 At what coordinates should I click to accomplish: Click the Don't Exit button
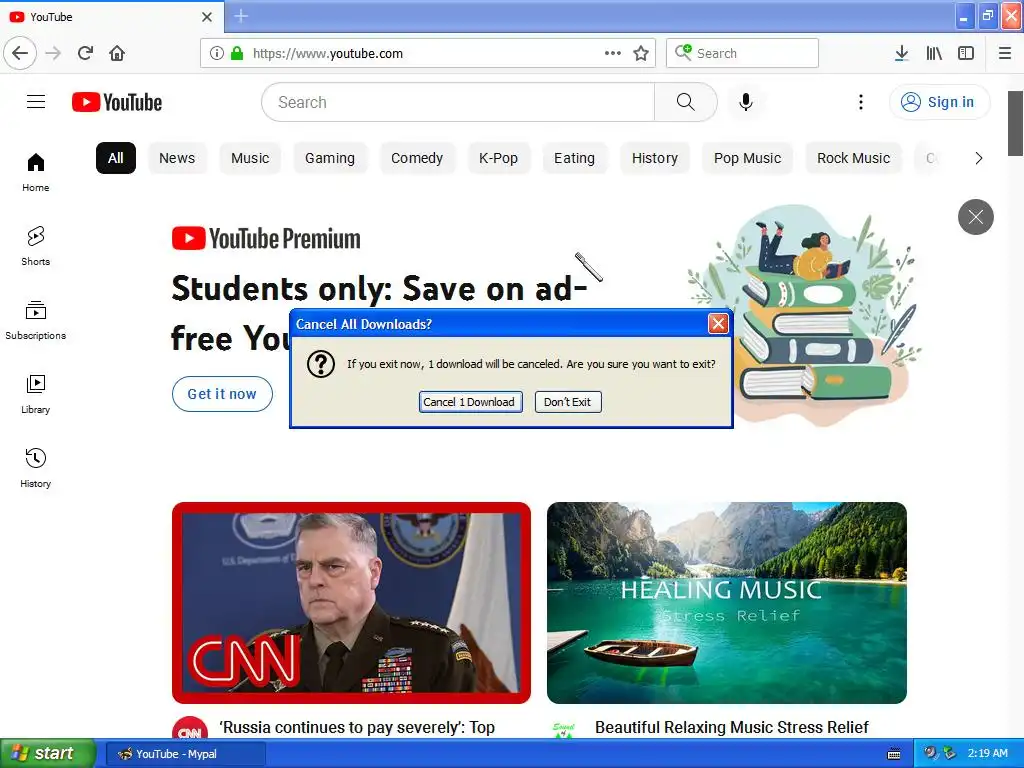[568, 402]
